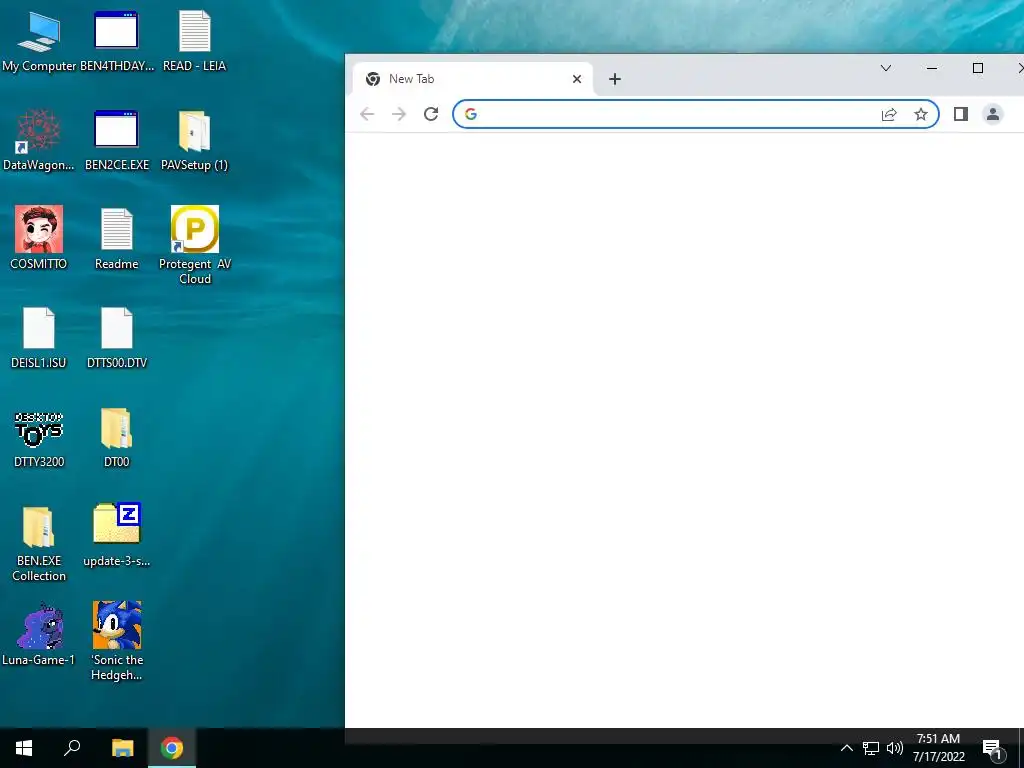Show hidden tray icons chevron

[x=846, y=748]
